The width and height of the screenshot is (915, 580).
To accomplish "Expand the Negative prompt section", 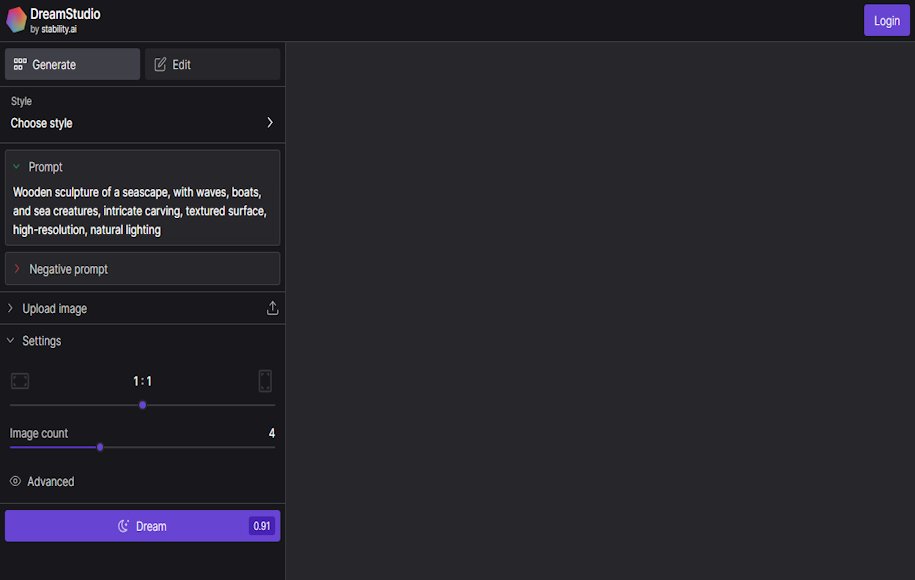I will pyautogui.click(x=16, y=269).
